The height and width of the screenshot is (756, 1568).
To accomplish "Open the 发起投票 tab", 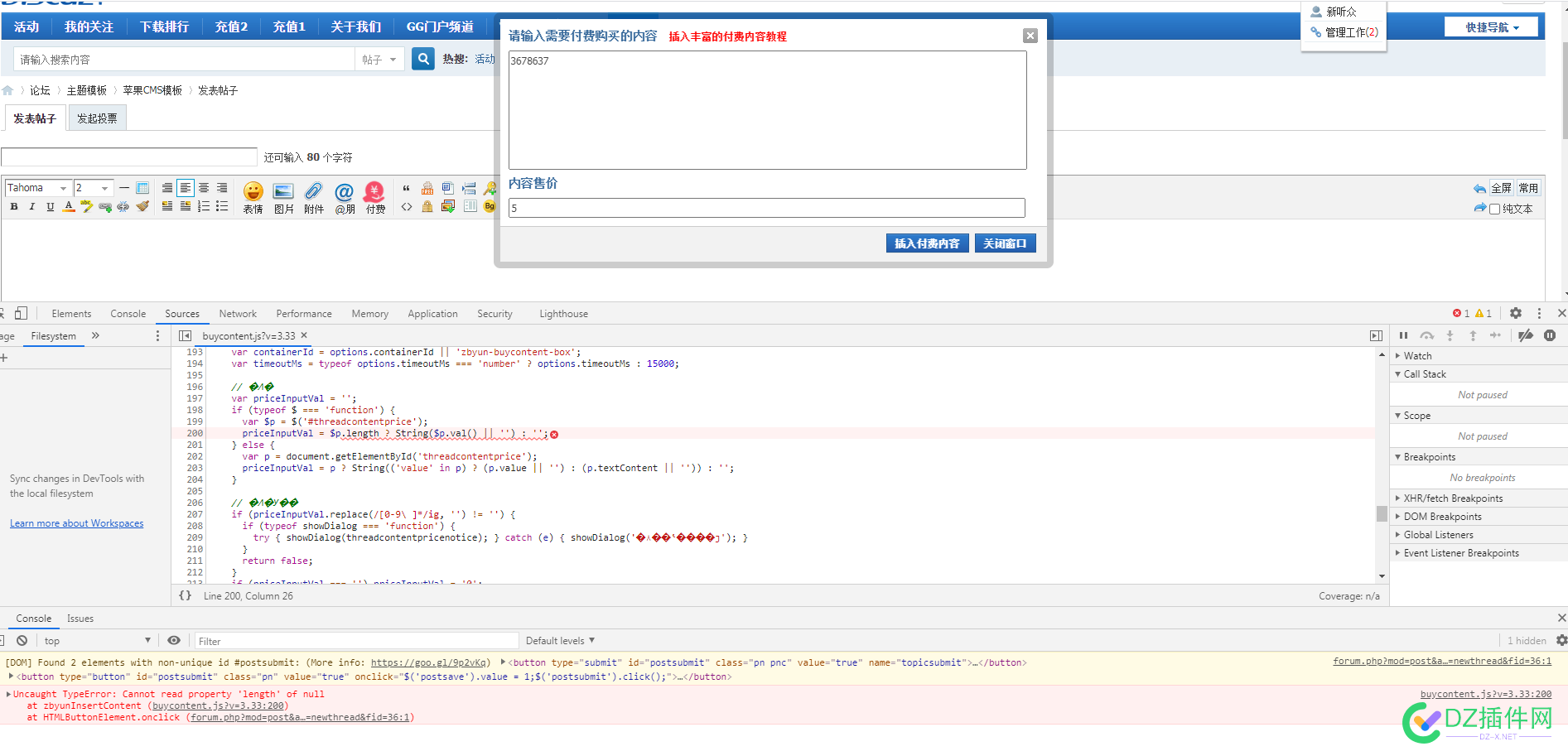I will click(97, 118).
